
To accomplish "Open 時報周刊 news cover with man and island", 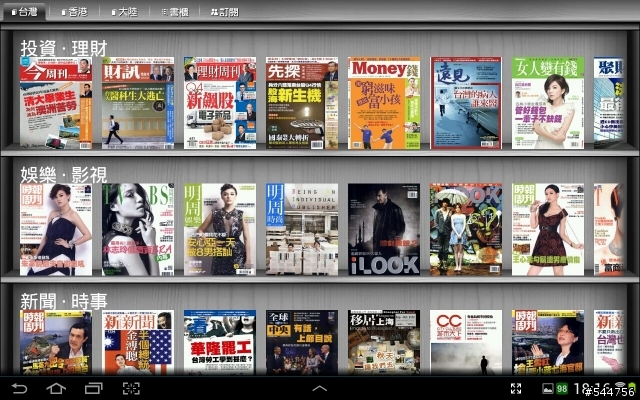I will (56, 342).
